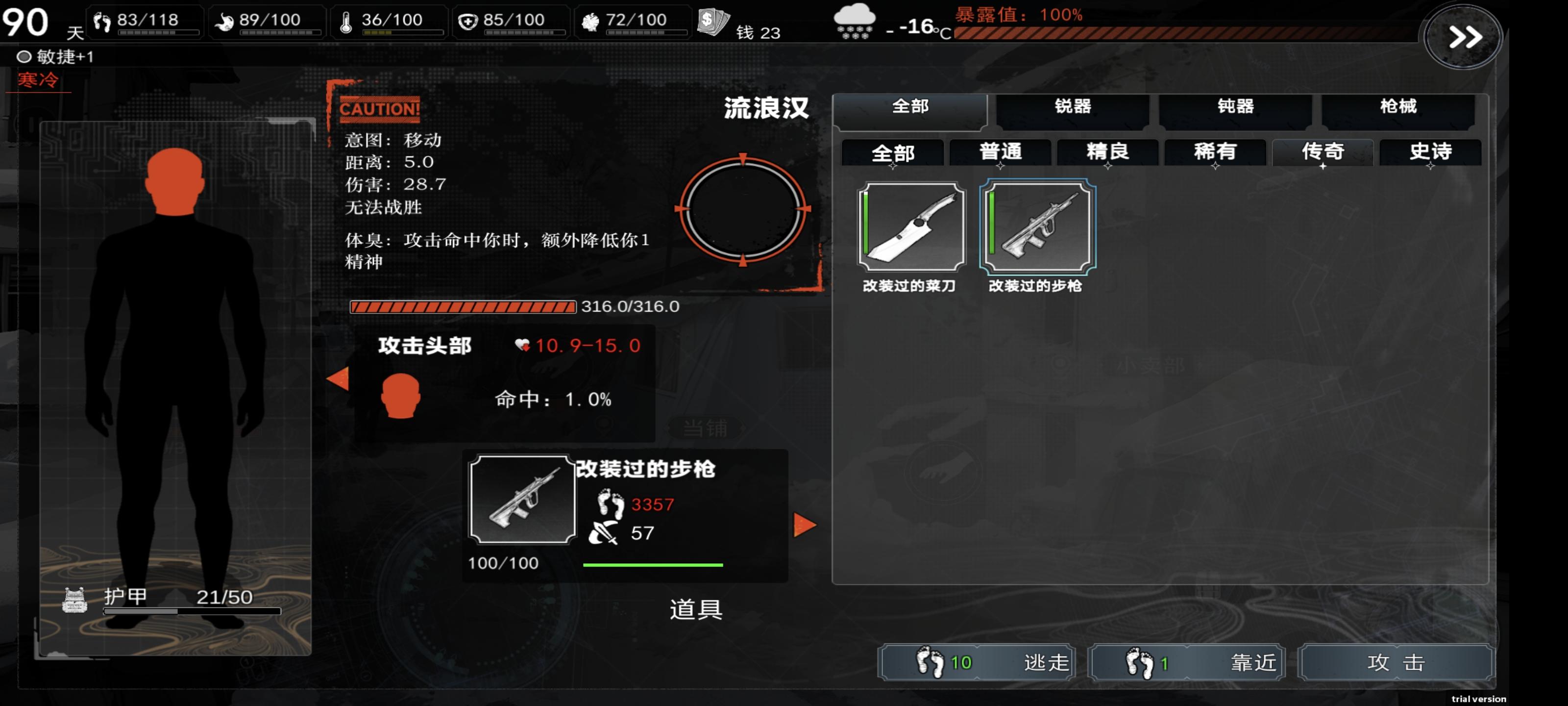Filter by 传奇 rarity
This screenshot has width=1568, height=706.
(1323, 151)
